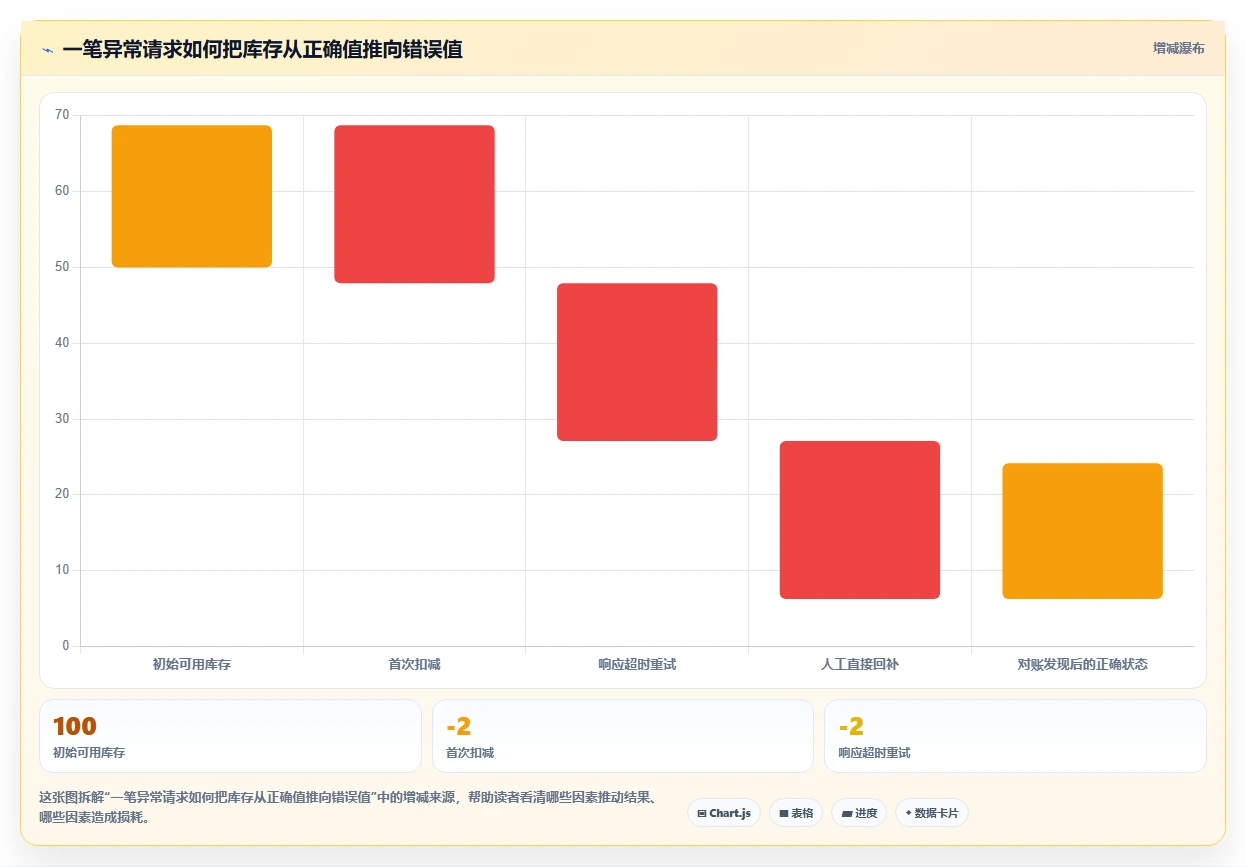
Task: Open the -2 响应超时重试 data card
Action: [x=1015, y=736]
